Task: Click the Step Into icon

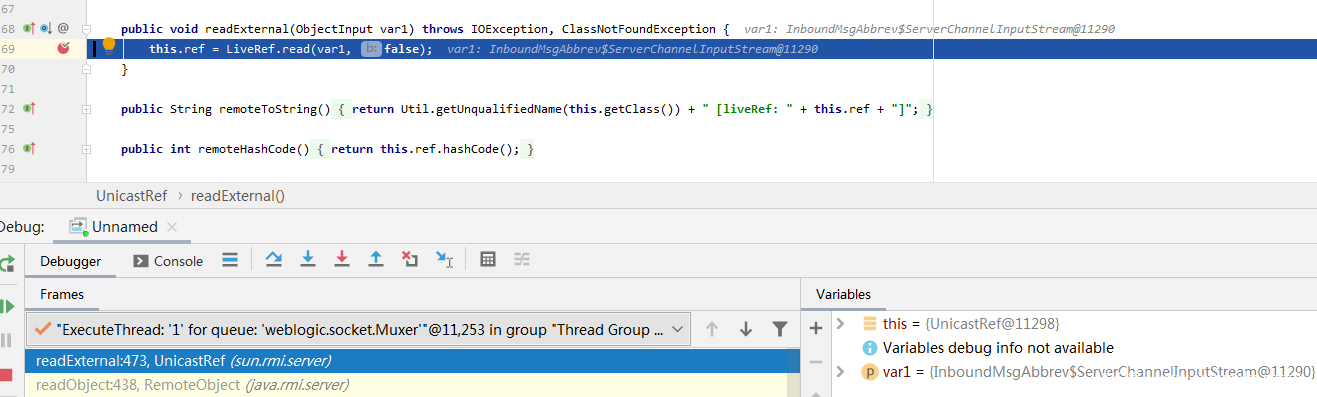Action: point(308,260)
